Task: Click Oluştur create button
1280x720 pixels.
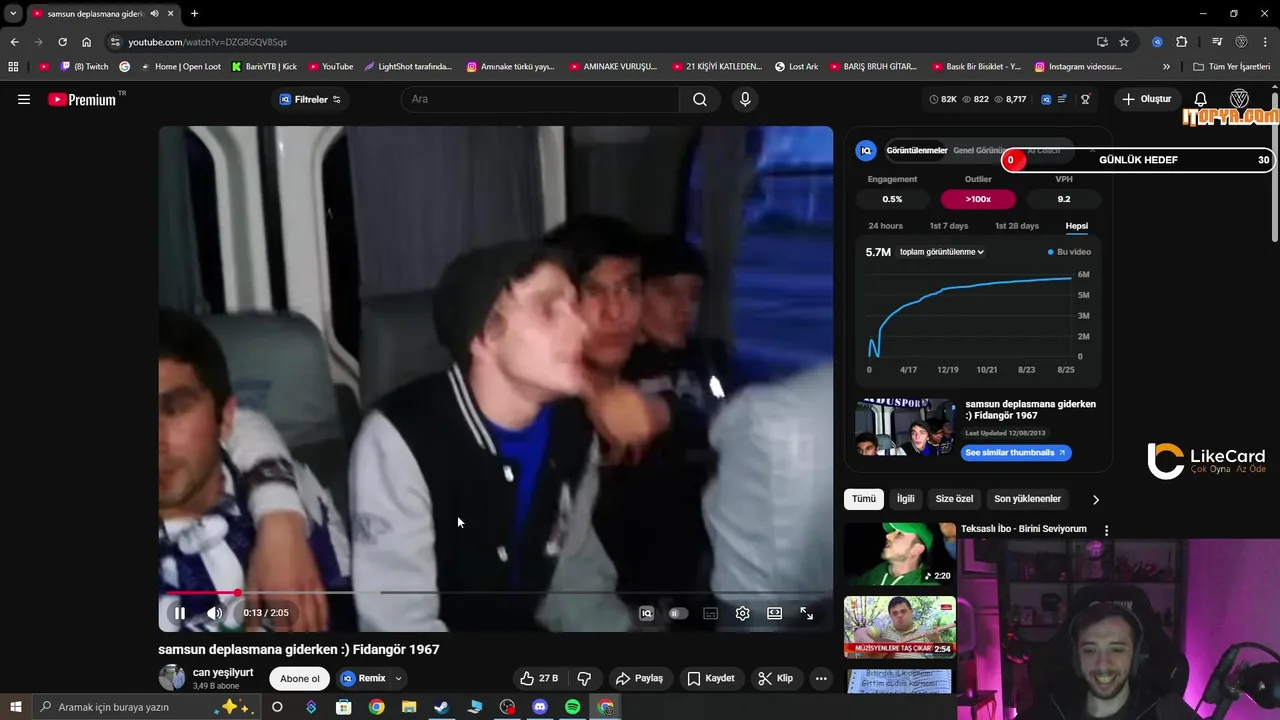Action: 1147,99
